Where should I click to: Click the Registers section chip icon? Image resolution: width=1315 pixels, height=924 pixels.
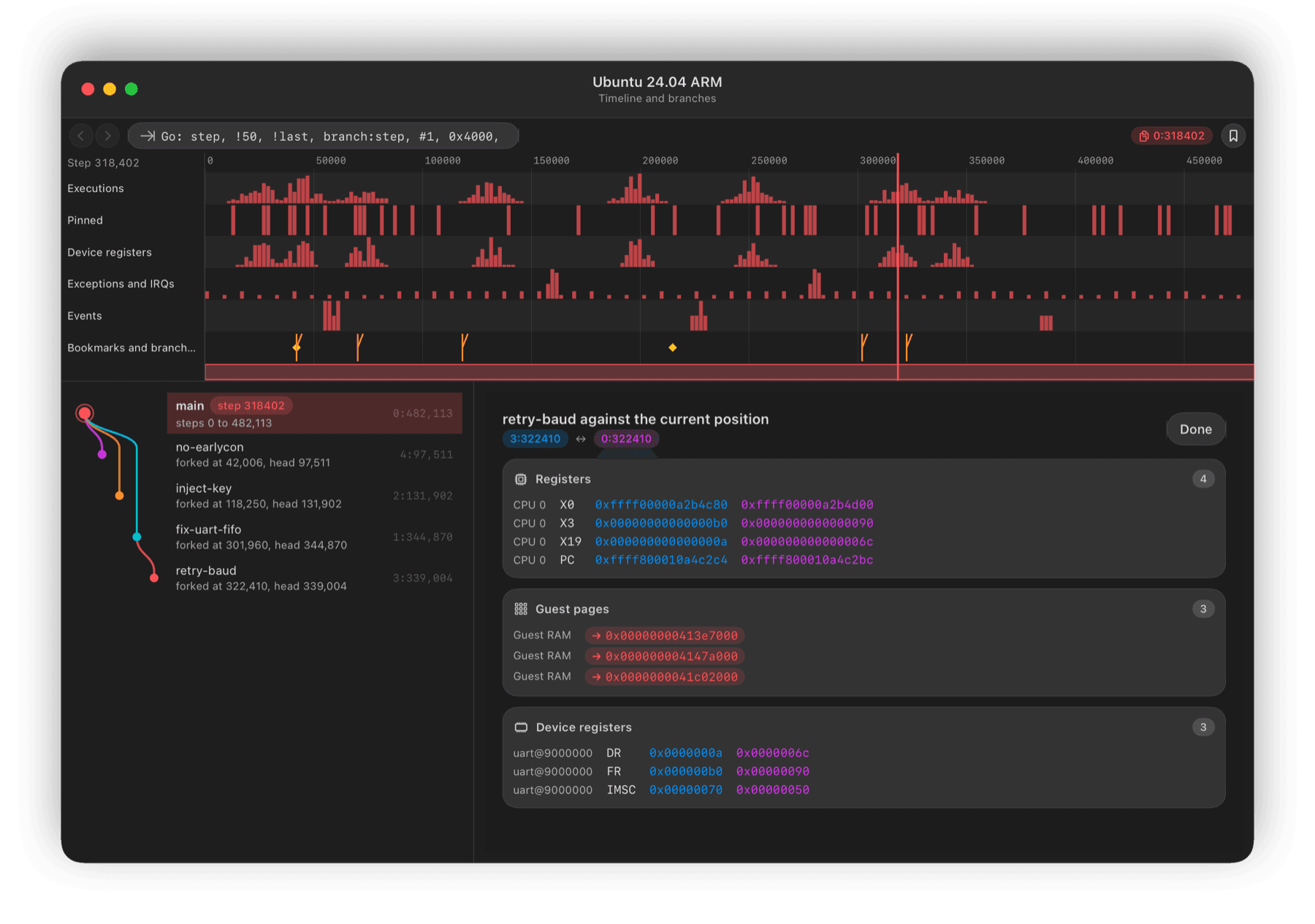(x=520, y=479)
